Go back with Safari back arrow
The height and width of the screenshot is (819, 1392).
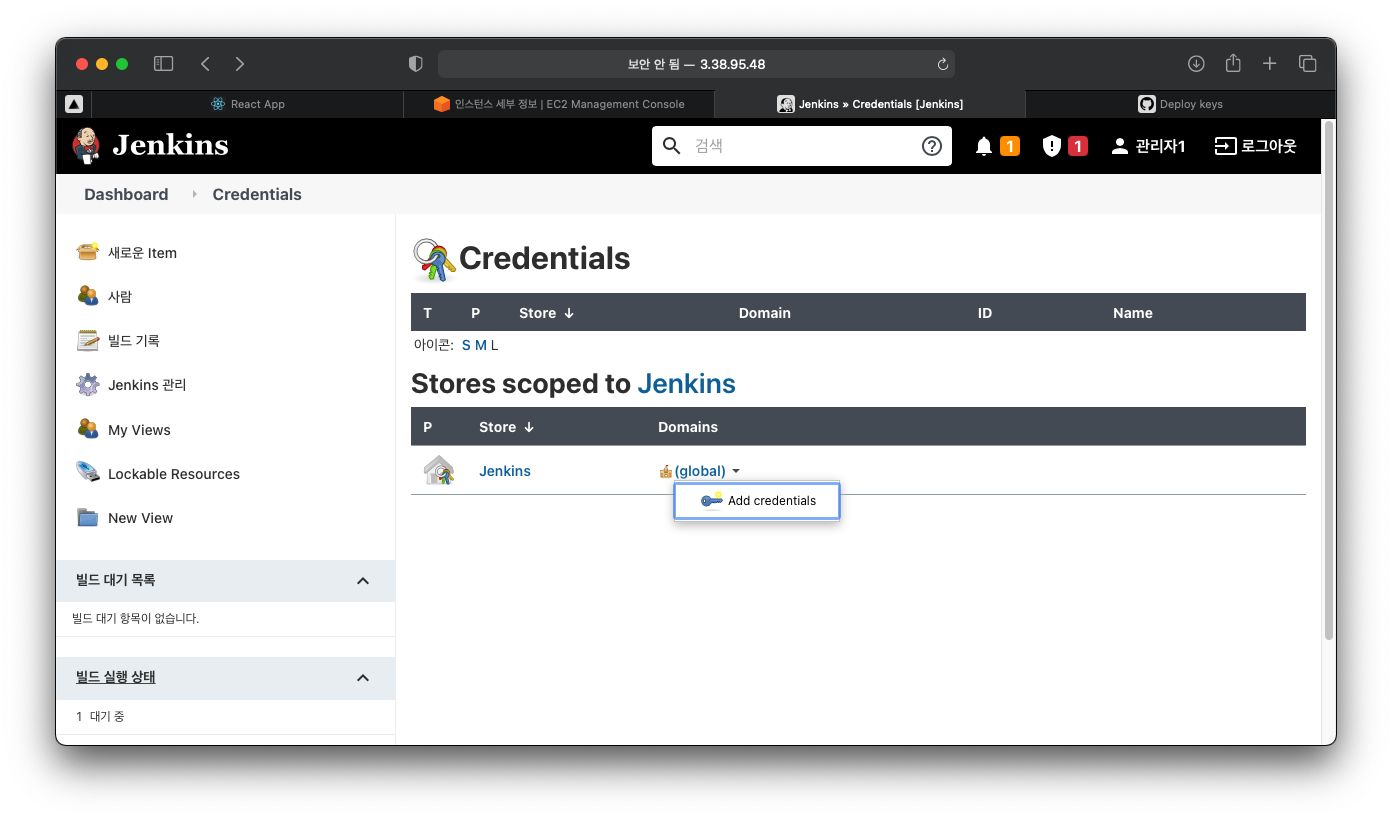pos(205,64)
